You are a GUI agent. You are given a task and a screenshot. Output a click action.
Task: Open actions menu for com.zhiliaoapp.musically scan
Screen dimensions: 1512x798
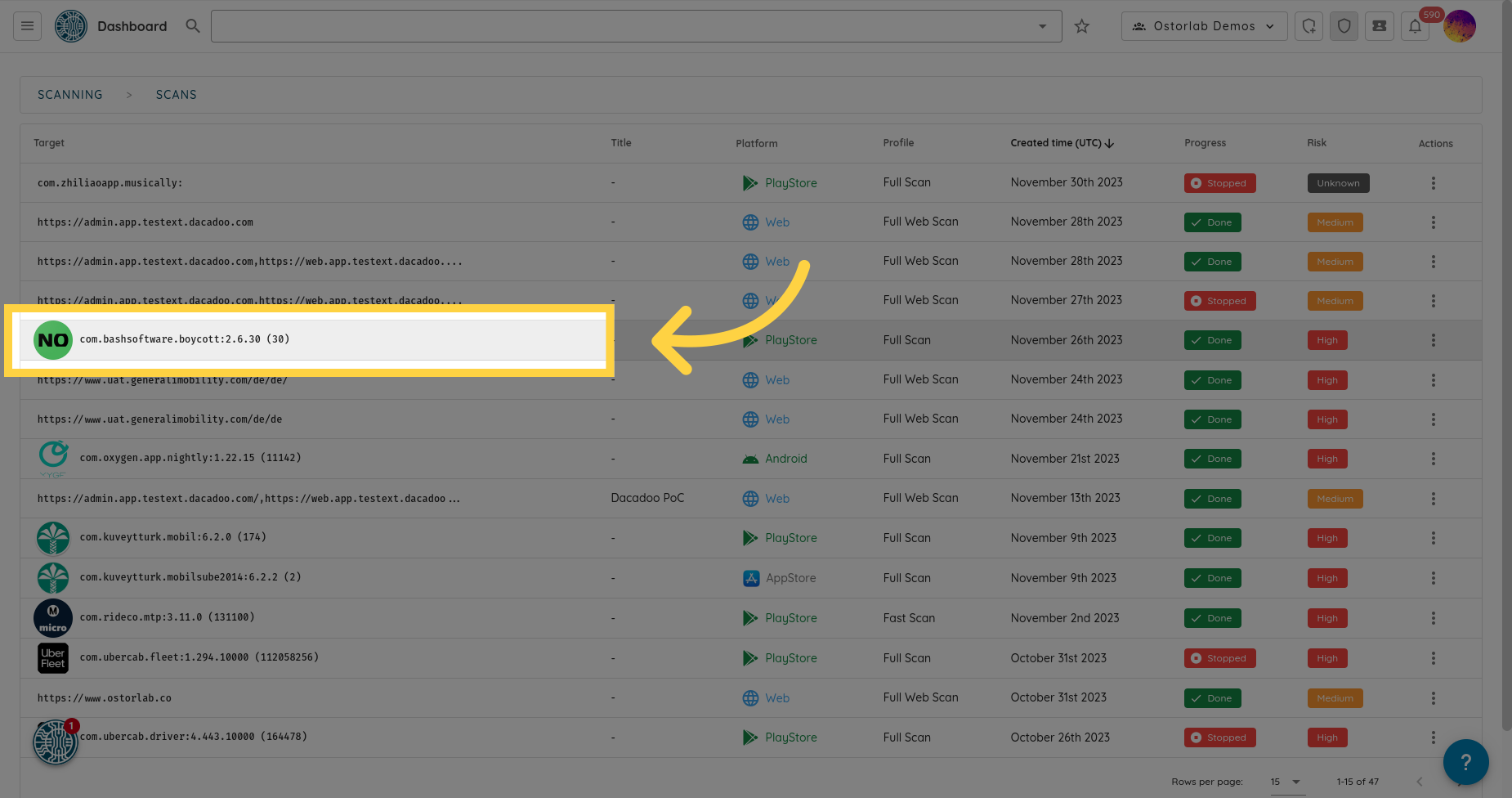(x=1433, y=183)
